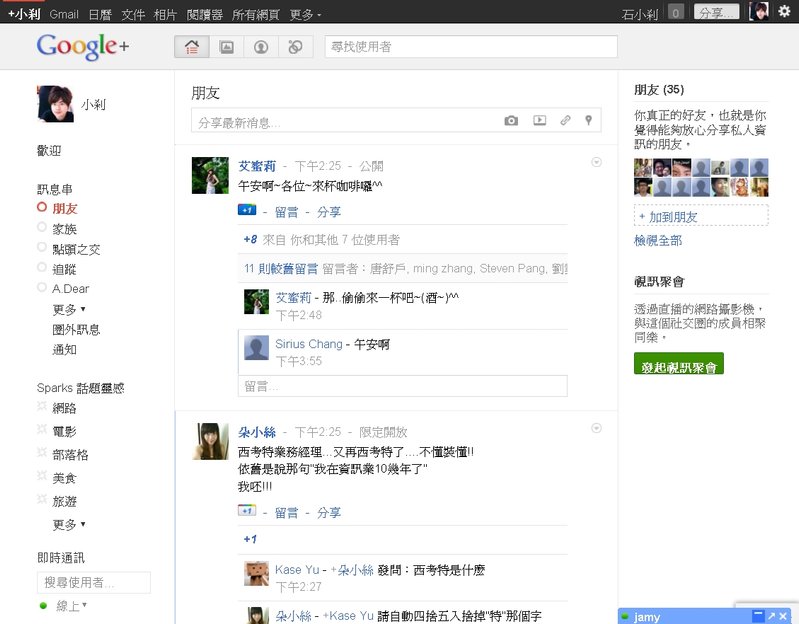Open 所有網頁 in top bar
Image resolution: width=799 pixels, height=624 pixels.
coord(255,15)
